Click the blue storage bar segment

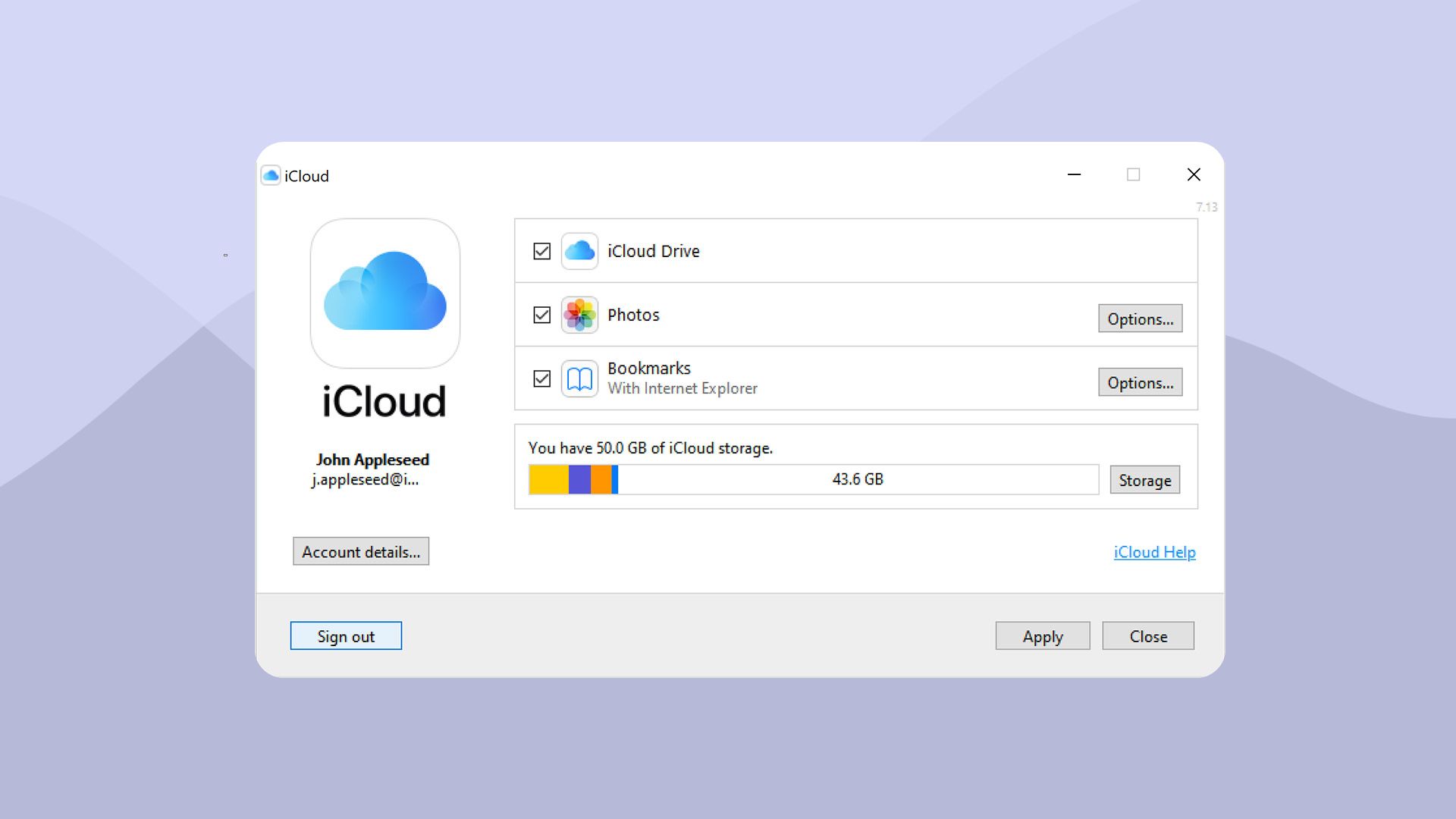tap(615, 479)
